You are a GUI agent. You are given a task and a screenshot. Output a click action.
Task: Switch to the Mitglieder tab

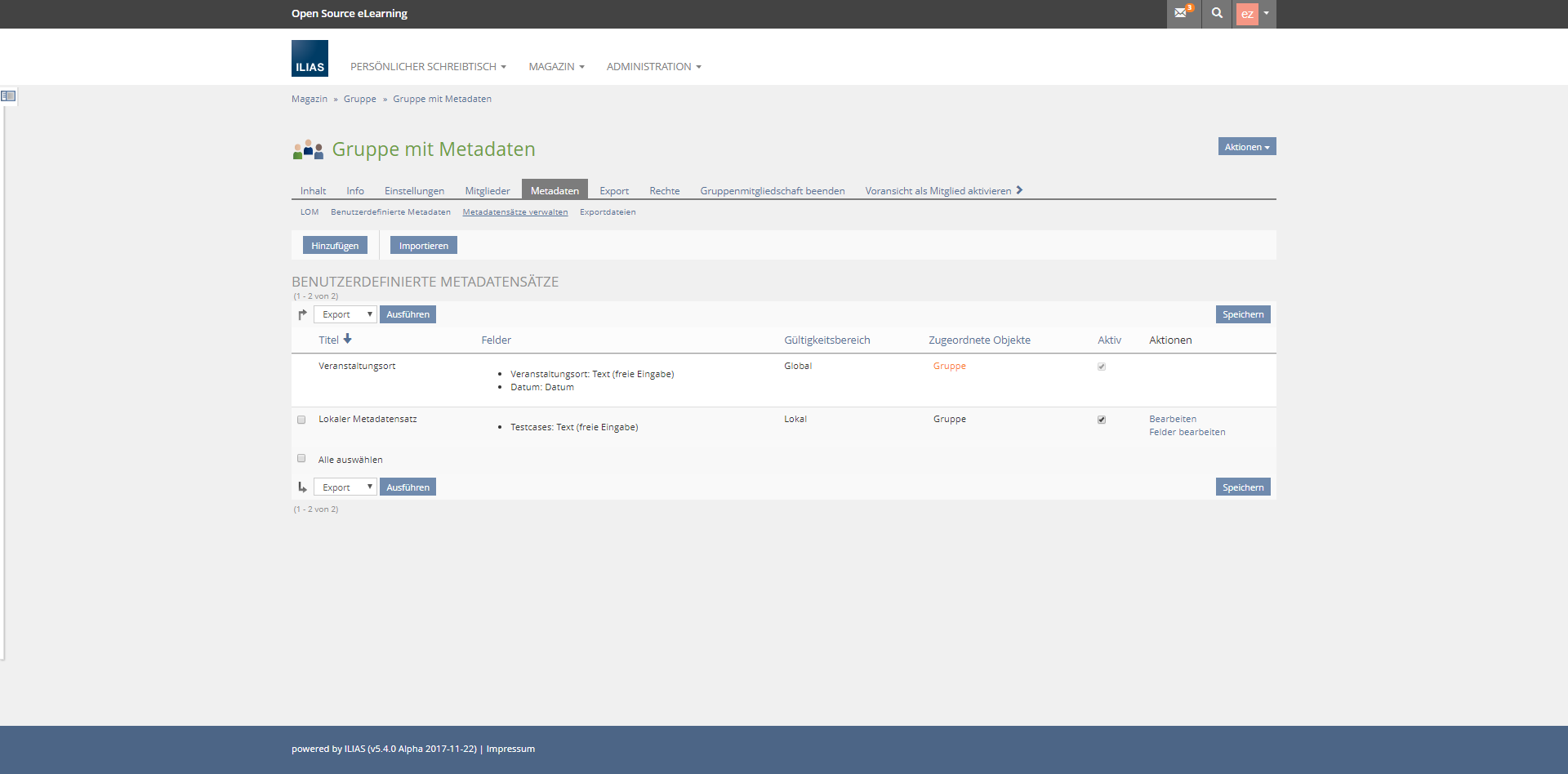[x=487, y=191]
